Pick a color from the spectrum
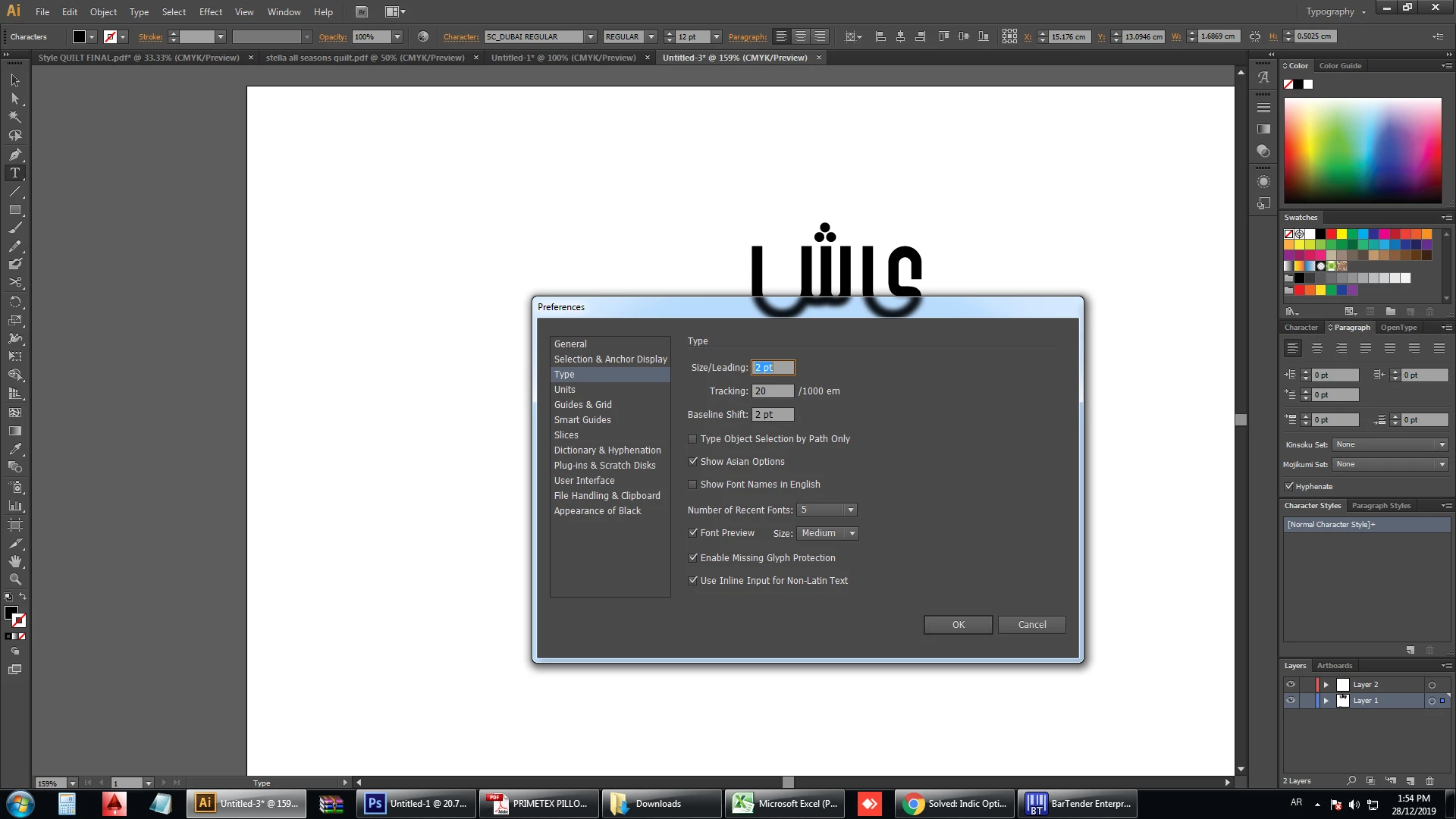This screenshot has width=1456, height=819. tap(1362, 149)
